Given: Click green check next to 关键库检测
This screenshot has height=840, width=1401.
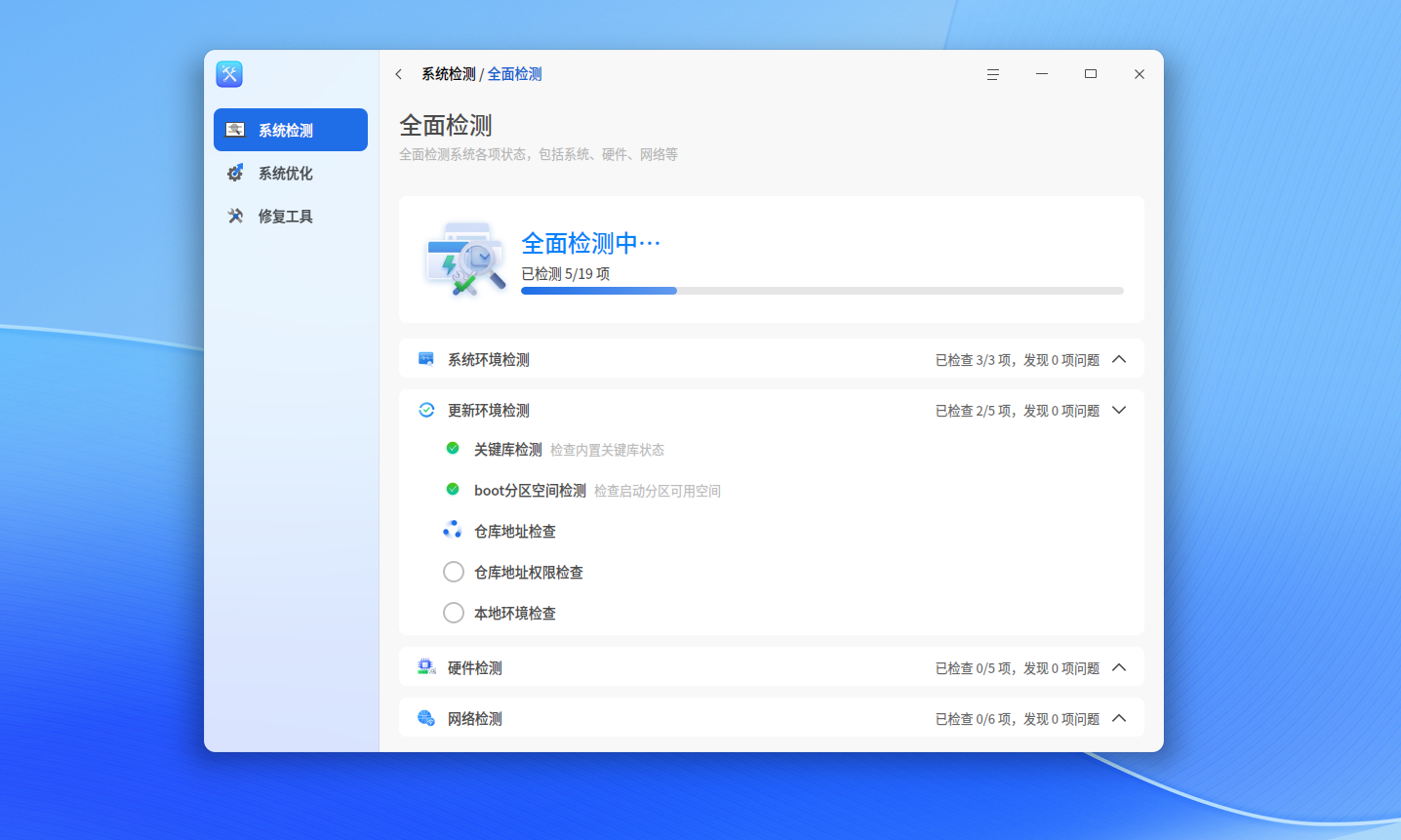Looking at the screenshot, I should click(453, 449).
